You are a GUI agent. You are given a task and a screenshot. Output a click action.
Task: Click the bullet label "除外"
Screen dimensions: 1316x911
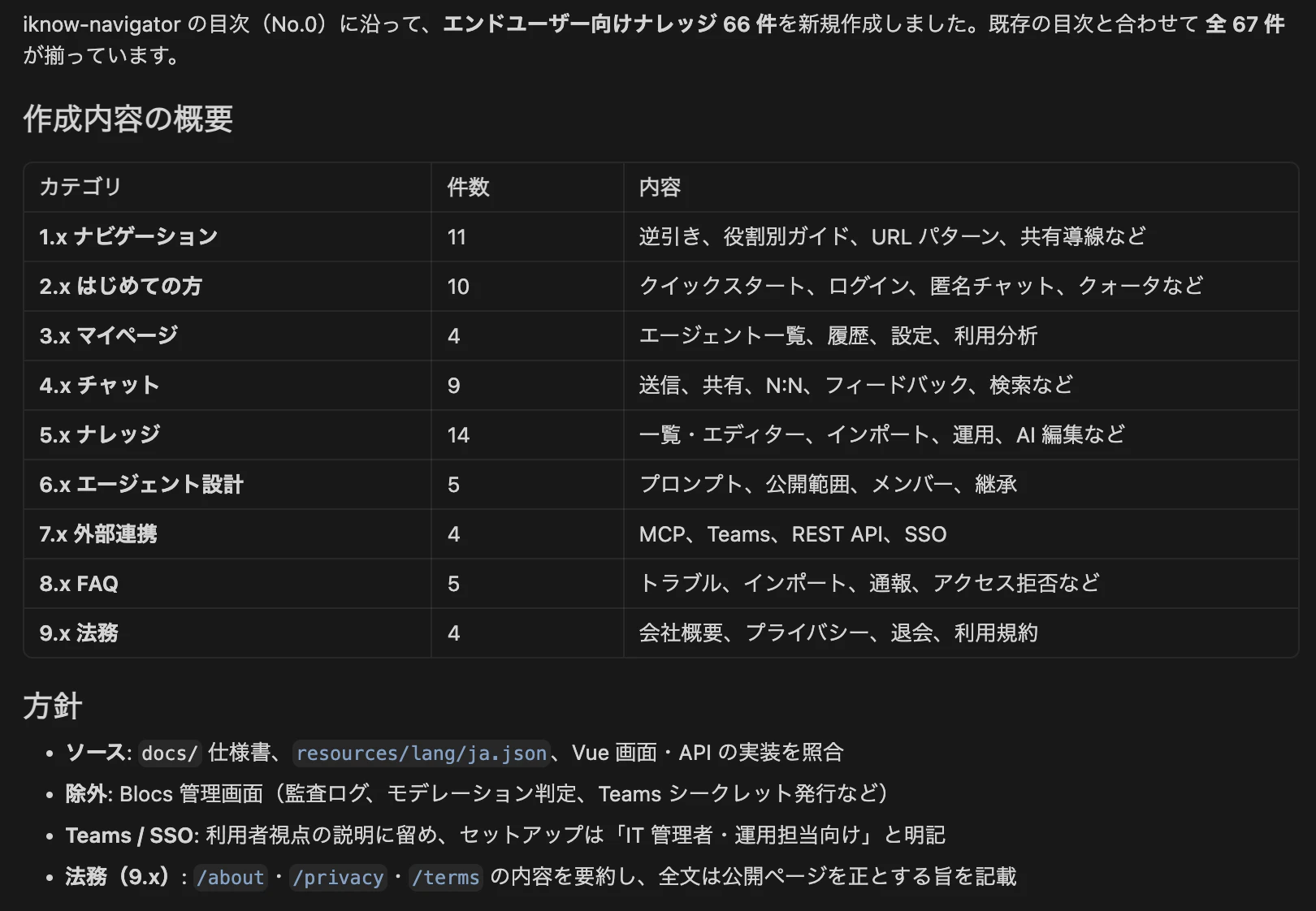tap(86, 794)
